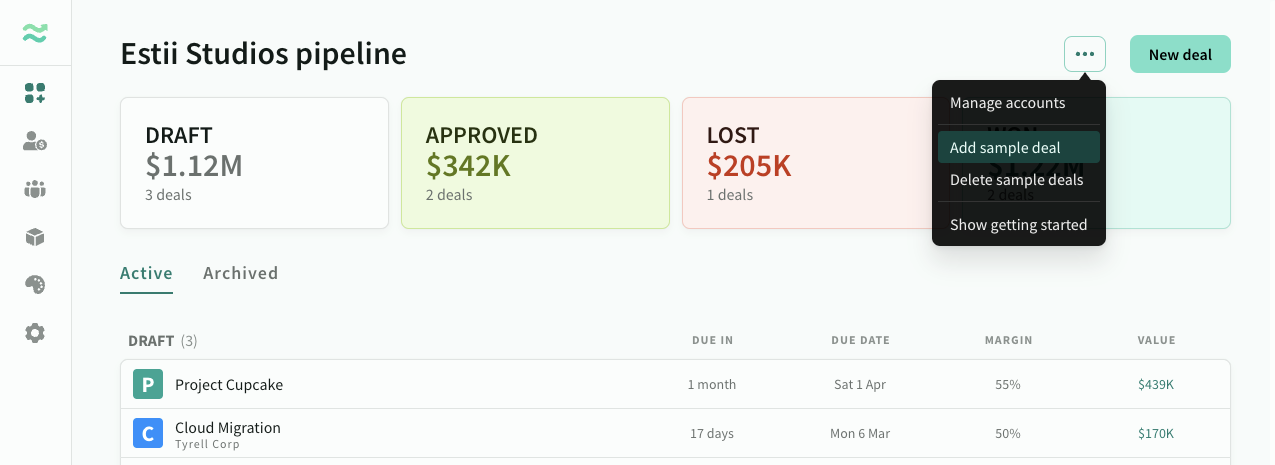Open the team people sidebar icon
Viewport: 1275px width, 465px height.
point(35,189)
